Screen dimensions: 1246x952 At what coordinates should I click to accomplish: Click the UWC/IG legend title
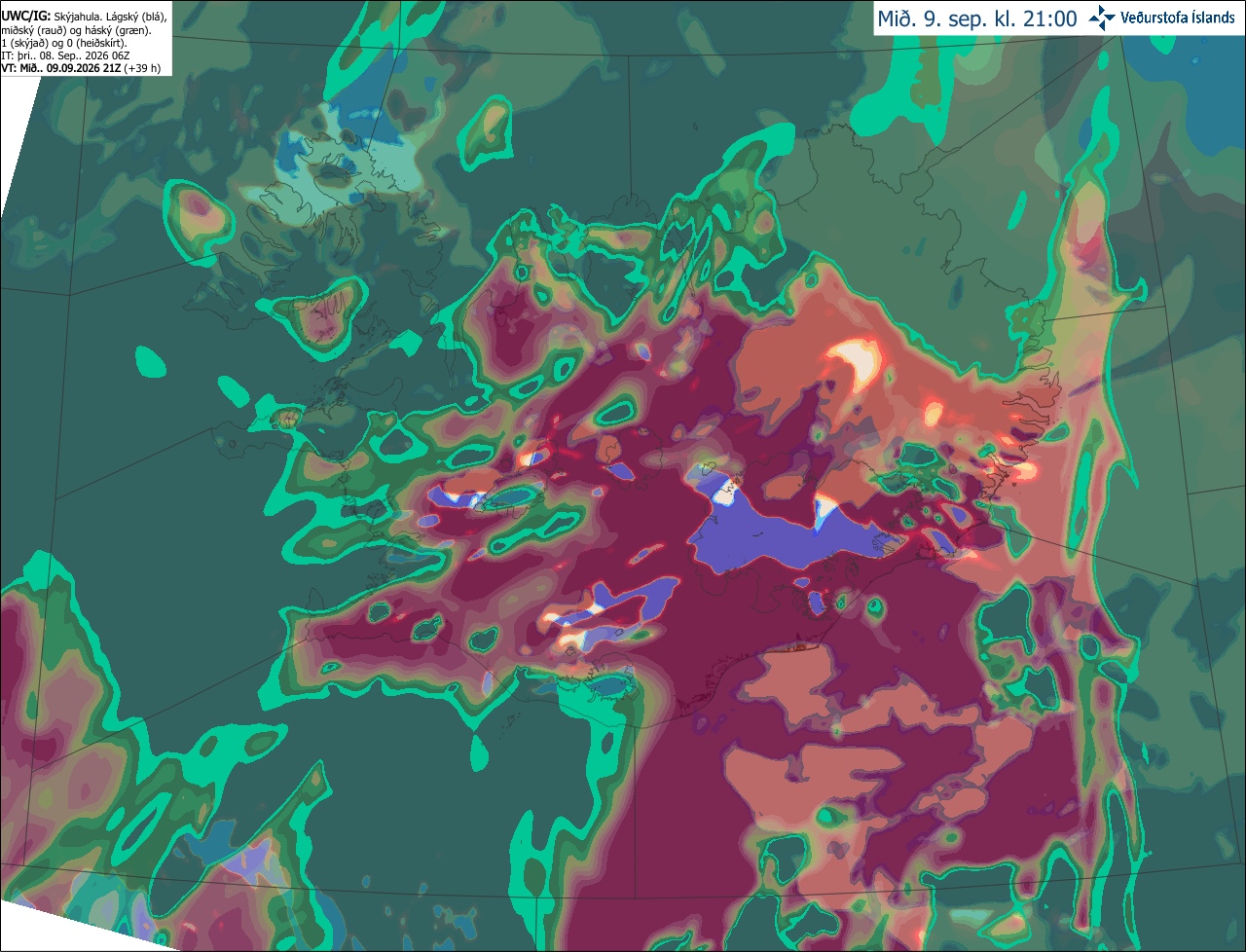tap(25, 17)
